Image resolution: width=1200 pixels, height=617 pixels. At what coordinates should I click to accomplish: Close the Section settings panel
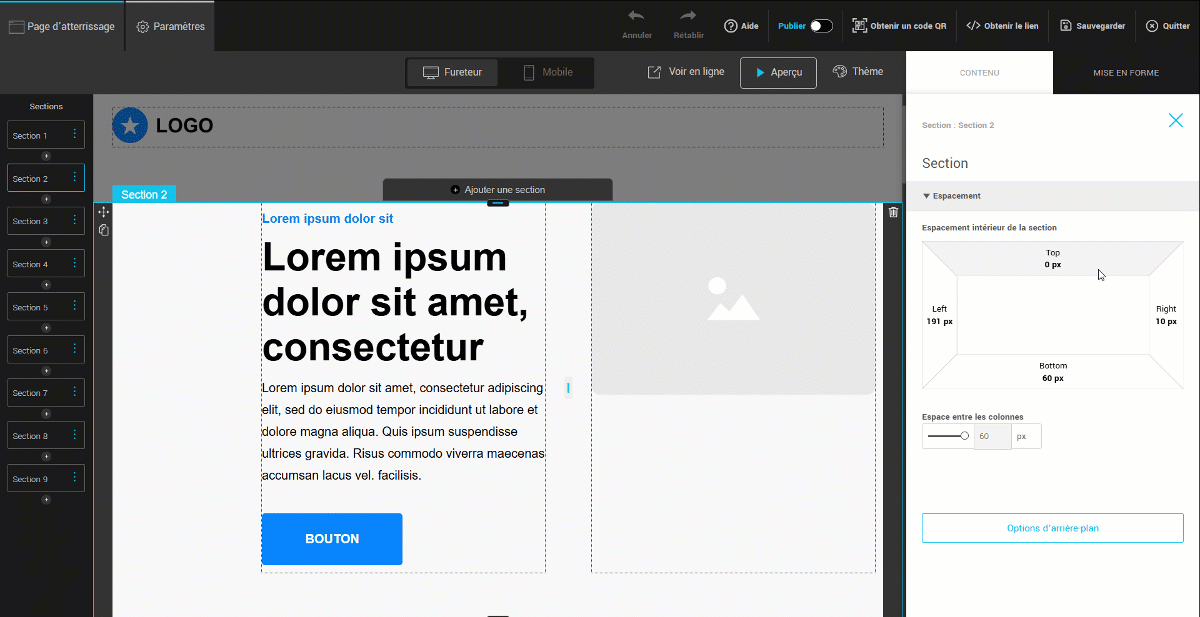[1175, 121]
